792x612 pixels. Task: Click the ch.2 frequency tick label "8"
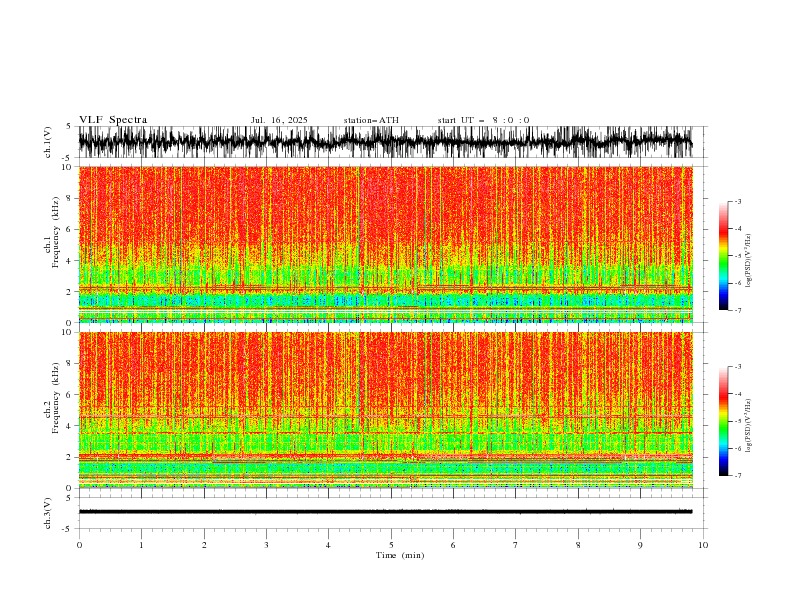point(69,364)
